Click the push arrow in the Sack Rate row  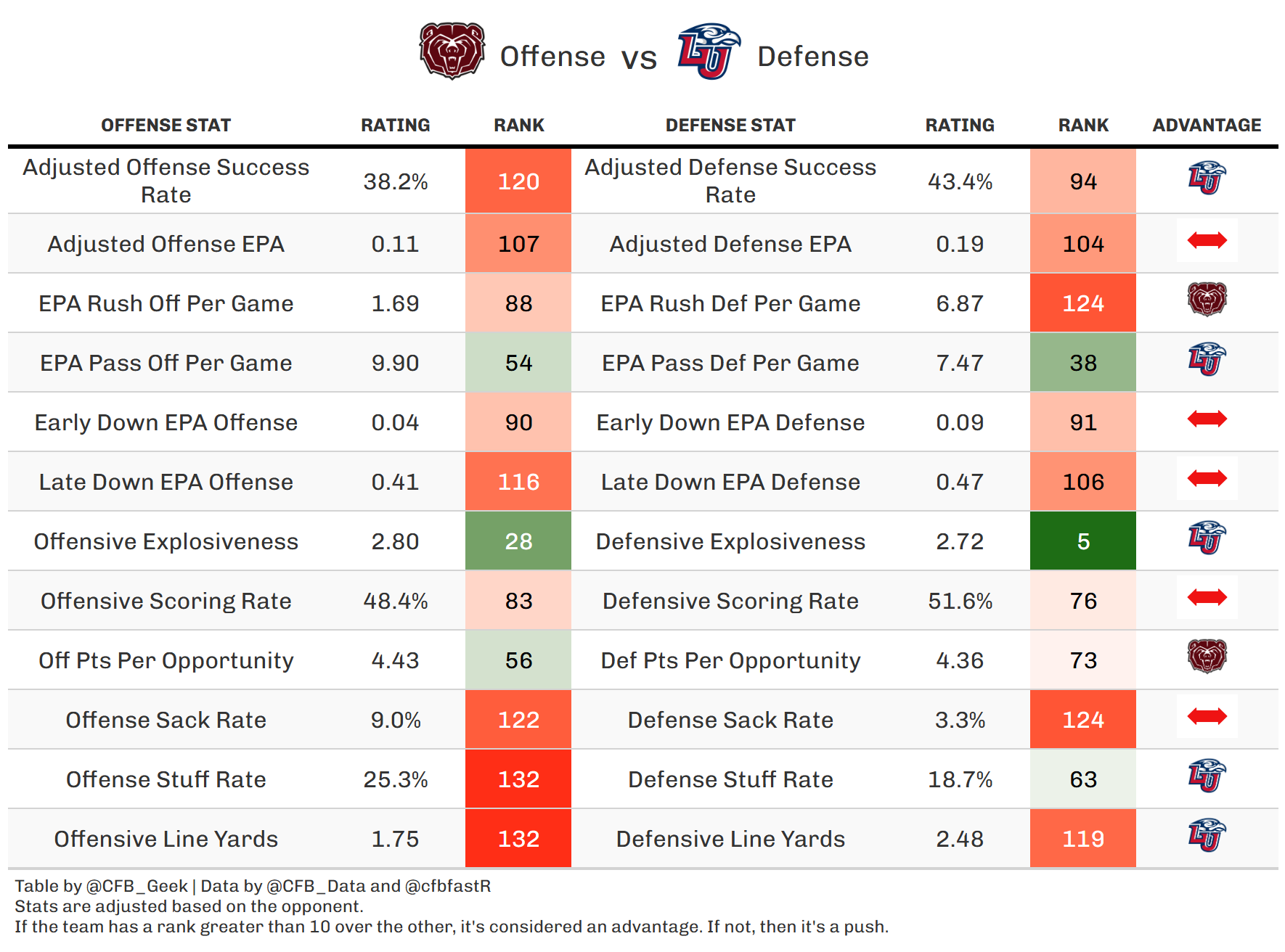pyautogui.click(x=1207, y=716)
